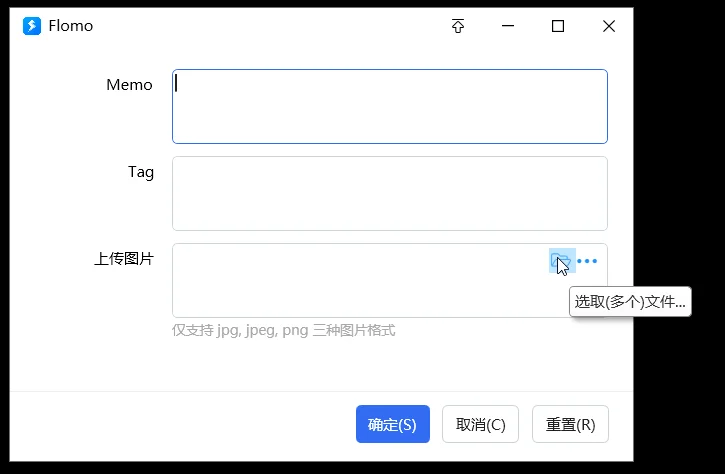725x474 pixels.
Task: Click the 上传图片 label text
Action: coord(124,259)
